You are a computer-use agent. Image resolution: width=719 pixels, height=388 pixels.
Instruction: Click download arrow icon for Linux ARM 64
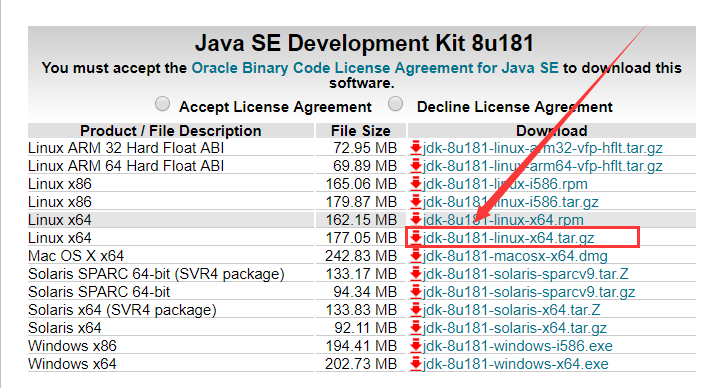click(x=416, y=166)
